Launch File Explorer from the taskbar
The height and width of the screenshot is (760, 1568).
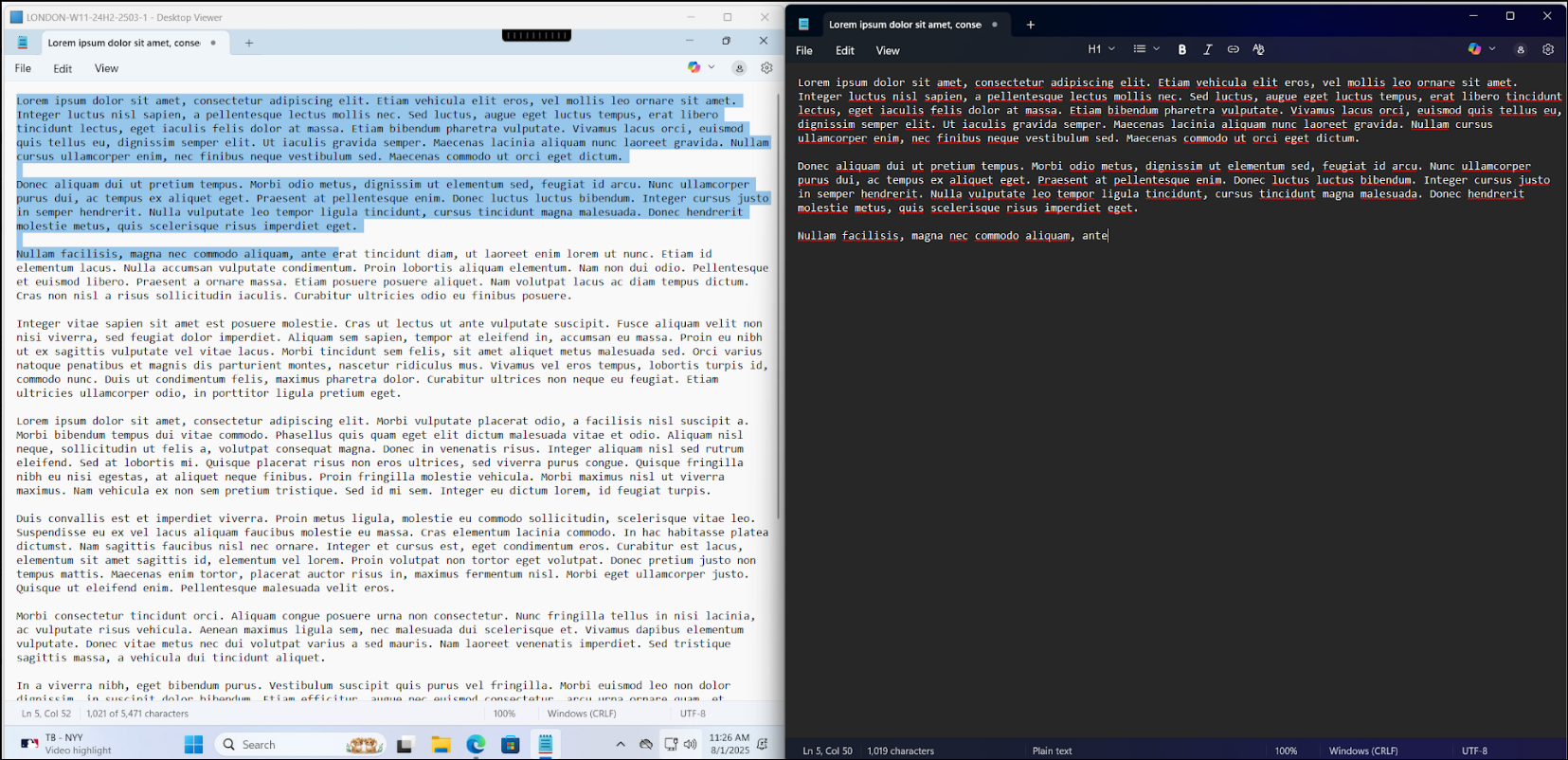pos(441,745)
